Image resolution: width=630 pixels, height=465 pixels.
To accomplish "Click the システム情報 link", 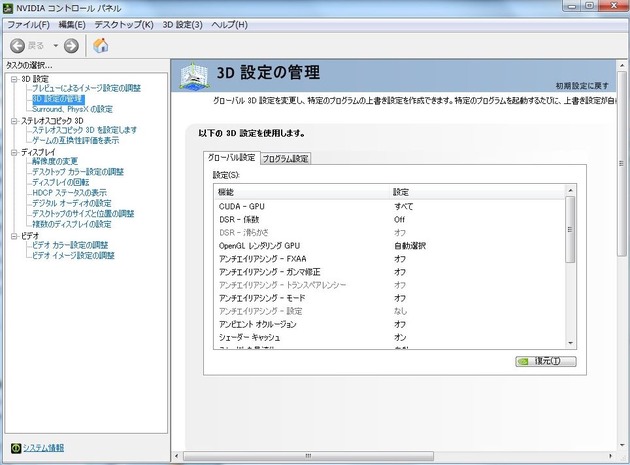I will coord(43,448).
